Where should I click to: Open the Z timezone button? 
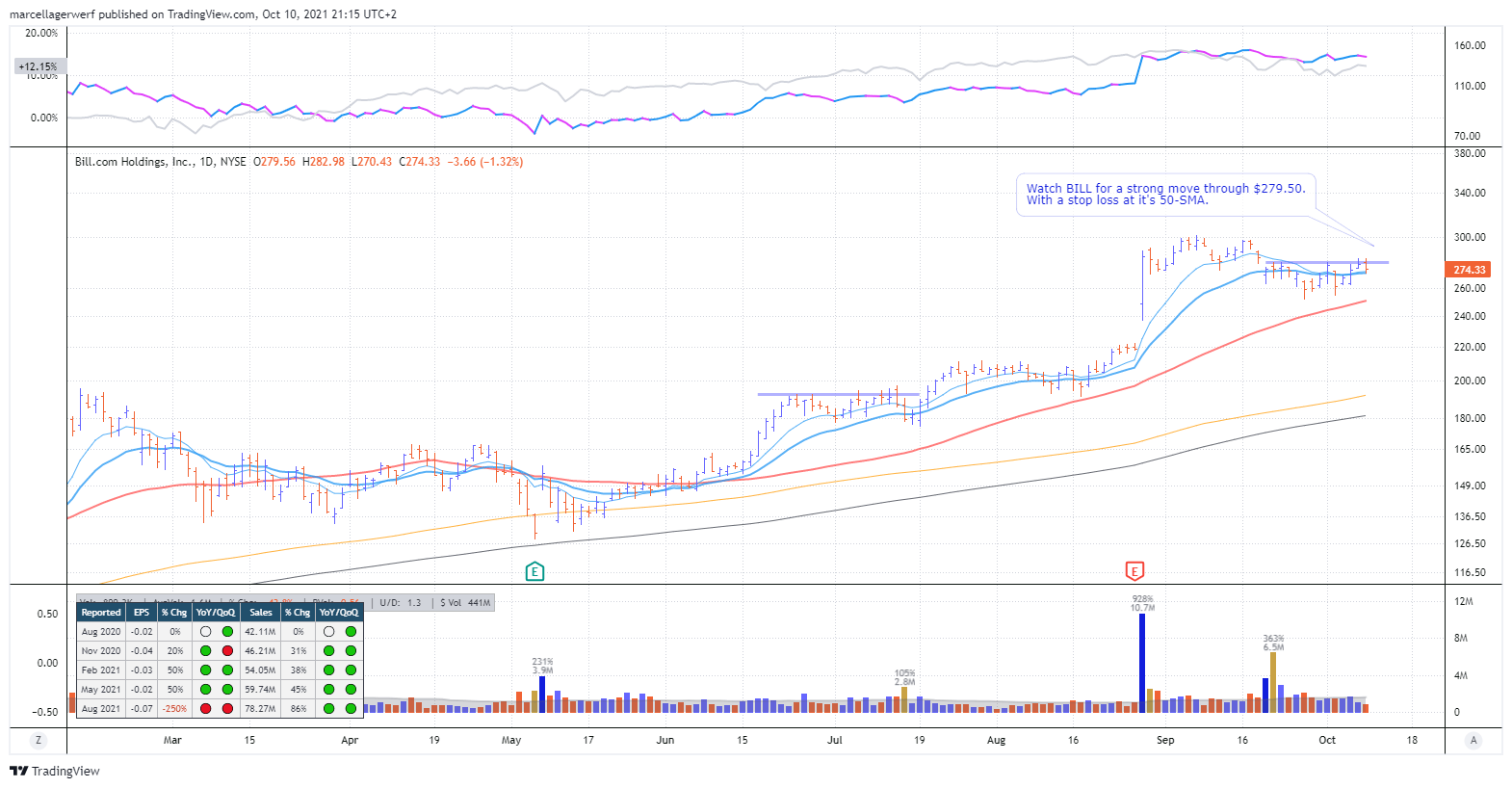tap(39, 740)
